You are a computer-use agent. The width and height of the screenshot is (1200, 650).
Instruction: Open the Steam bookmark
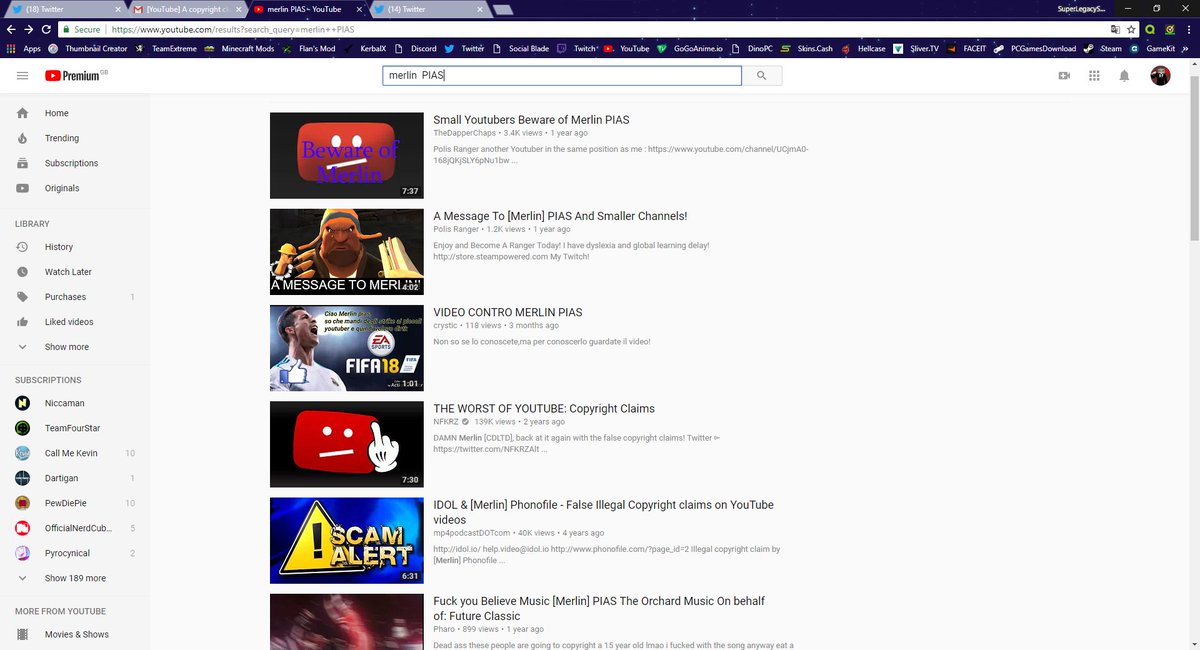tap(1103, 48)
